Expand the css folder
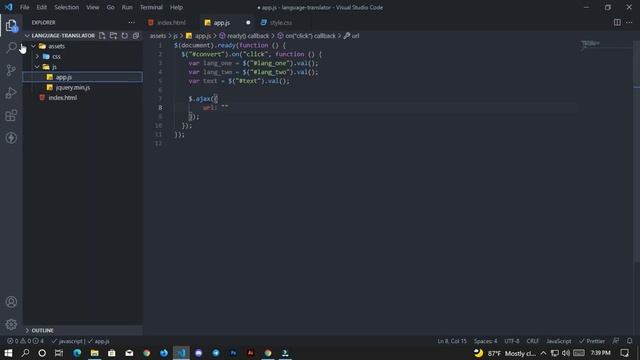 tap(38, 56)
